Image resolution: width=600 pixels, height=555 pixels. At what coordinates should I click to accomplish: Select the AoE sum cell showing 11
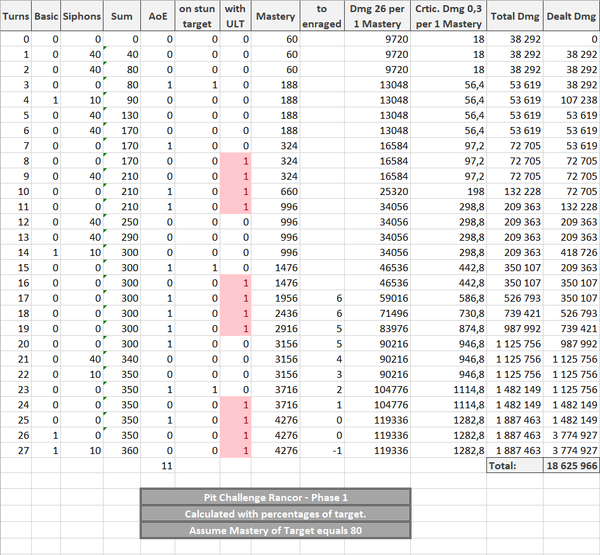(168, 466)
